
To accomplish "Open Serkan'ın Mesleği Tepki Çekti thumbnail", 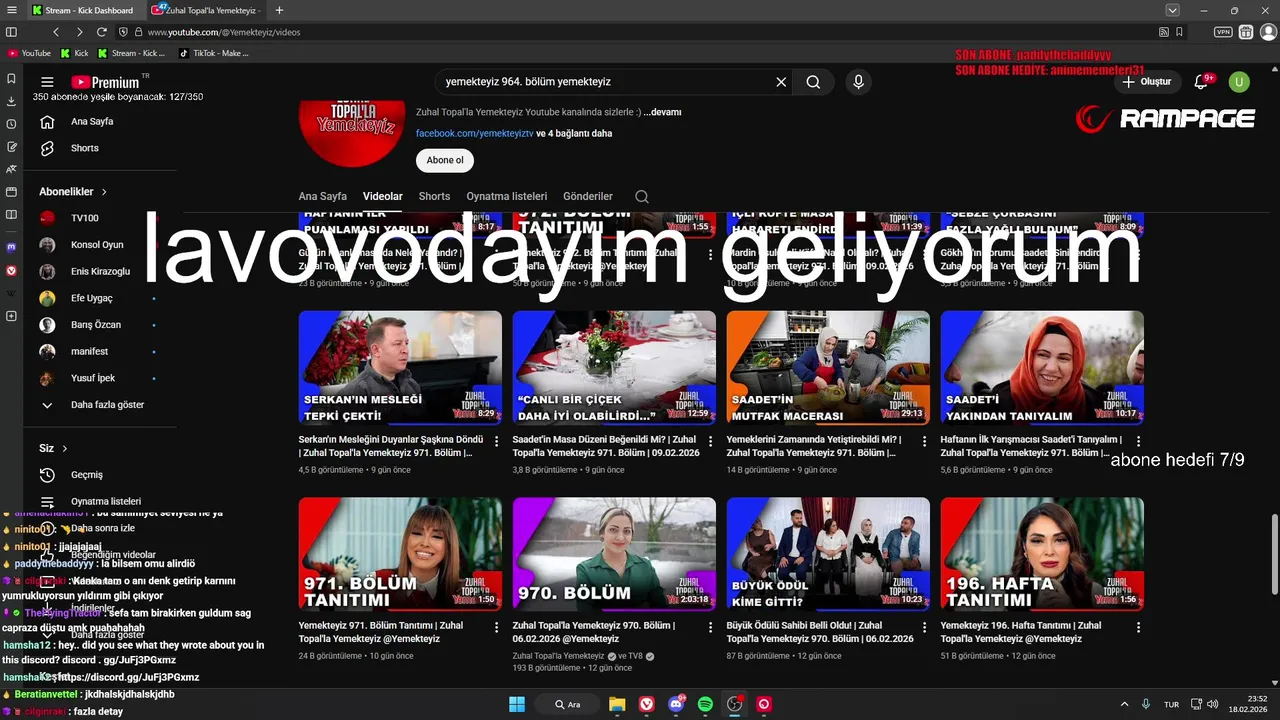I will [400, 367].
